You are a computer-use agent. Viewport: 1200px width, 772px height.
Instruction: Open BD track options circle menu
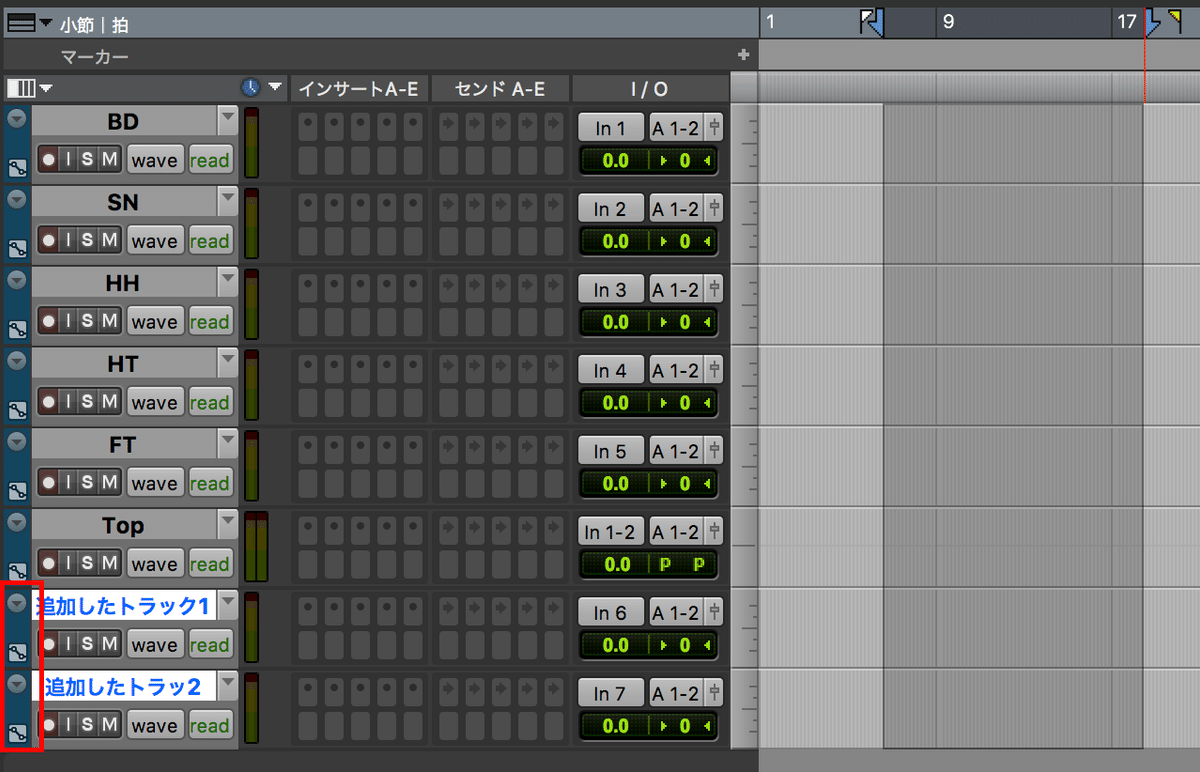pos(16,117)
